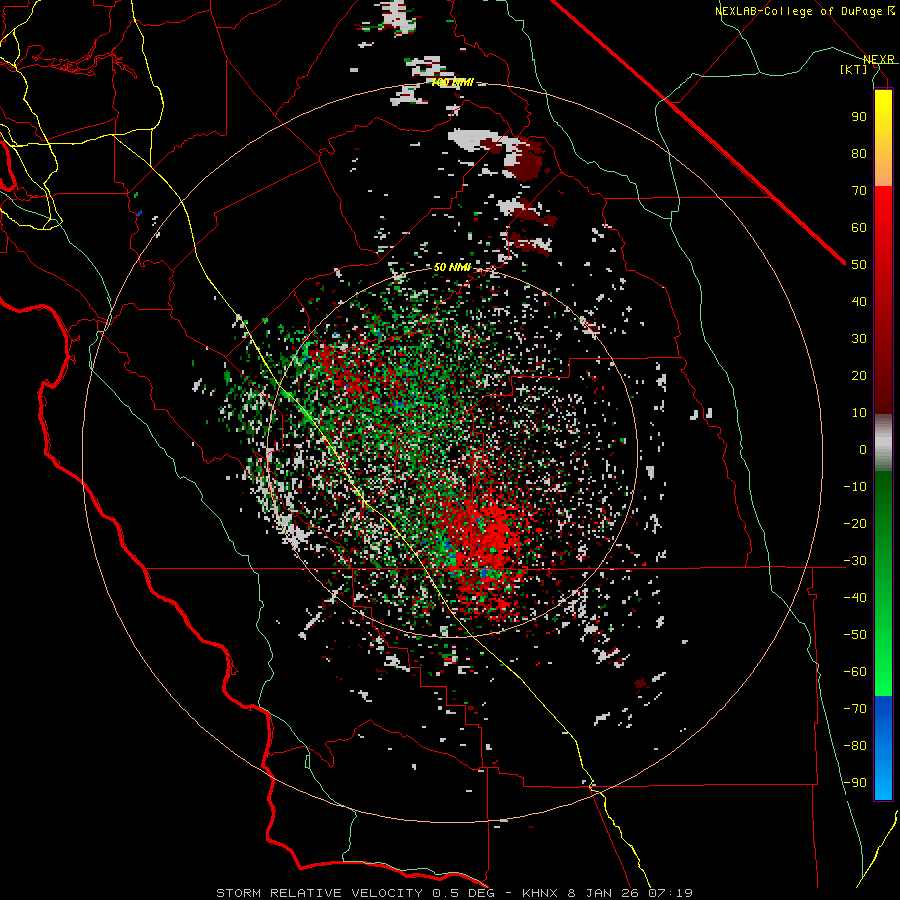The width and height of the screenshot is (900, 900).
Task: Click the 80 knot scale value
Action: tap(859, 153)
